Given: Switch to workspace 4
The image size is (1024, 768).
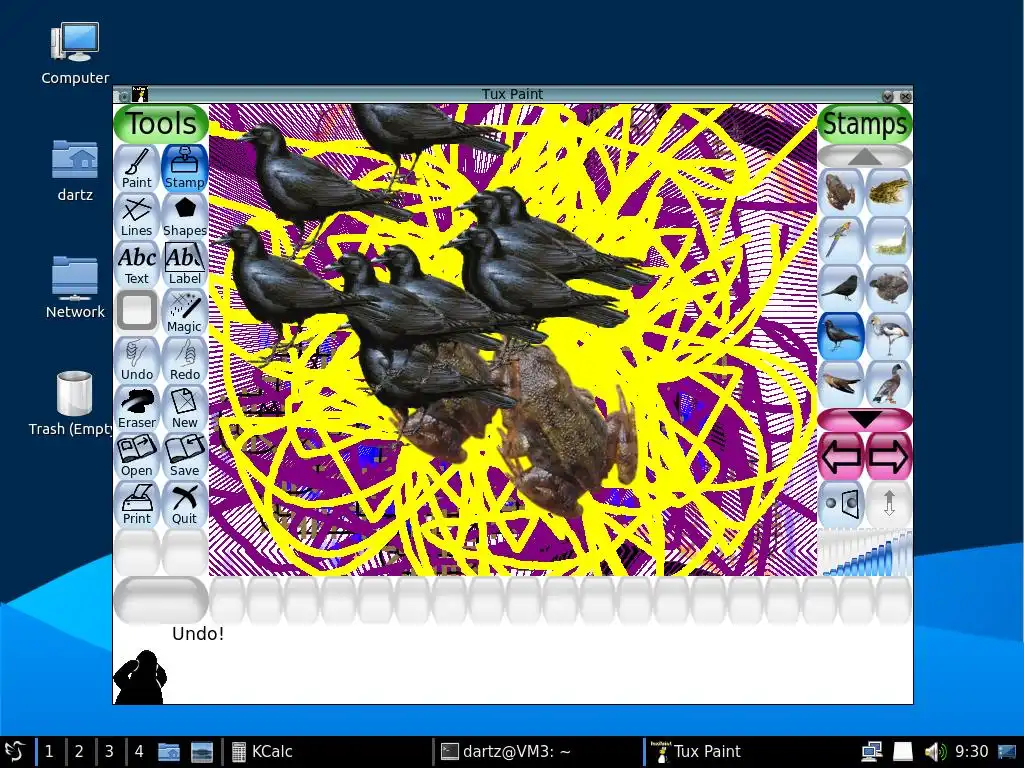Looking at the screenshot, I should coord(139,752).
